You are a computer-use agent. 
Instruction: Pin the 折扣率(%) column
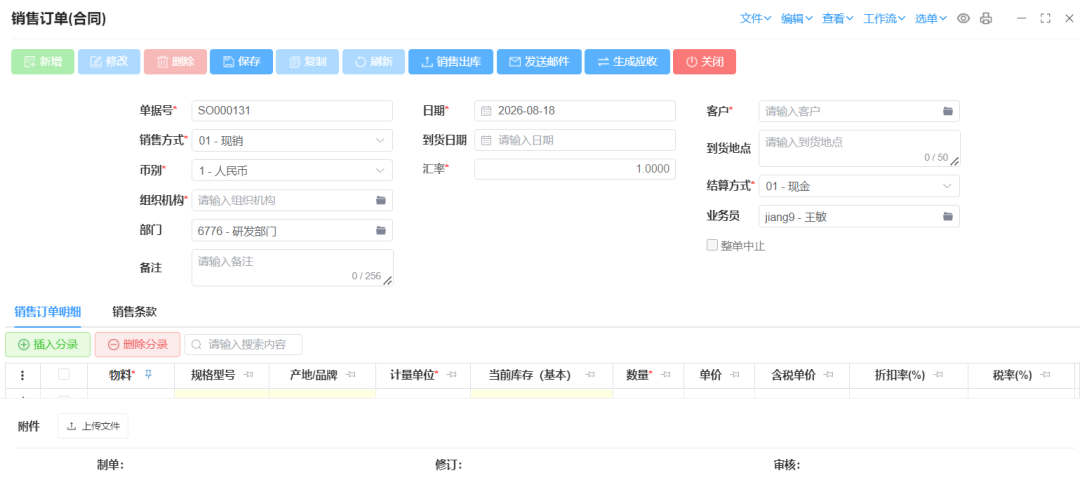coord(937,375)
